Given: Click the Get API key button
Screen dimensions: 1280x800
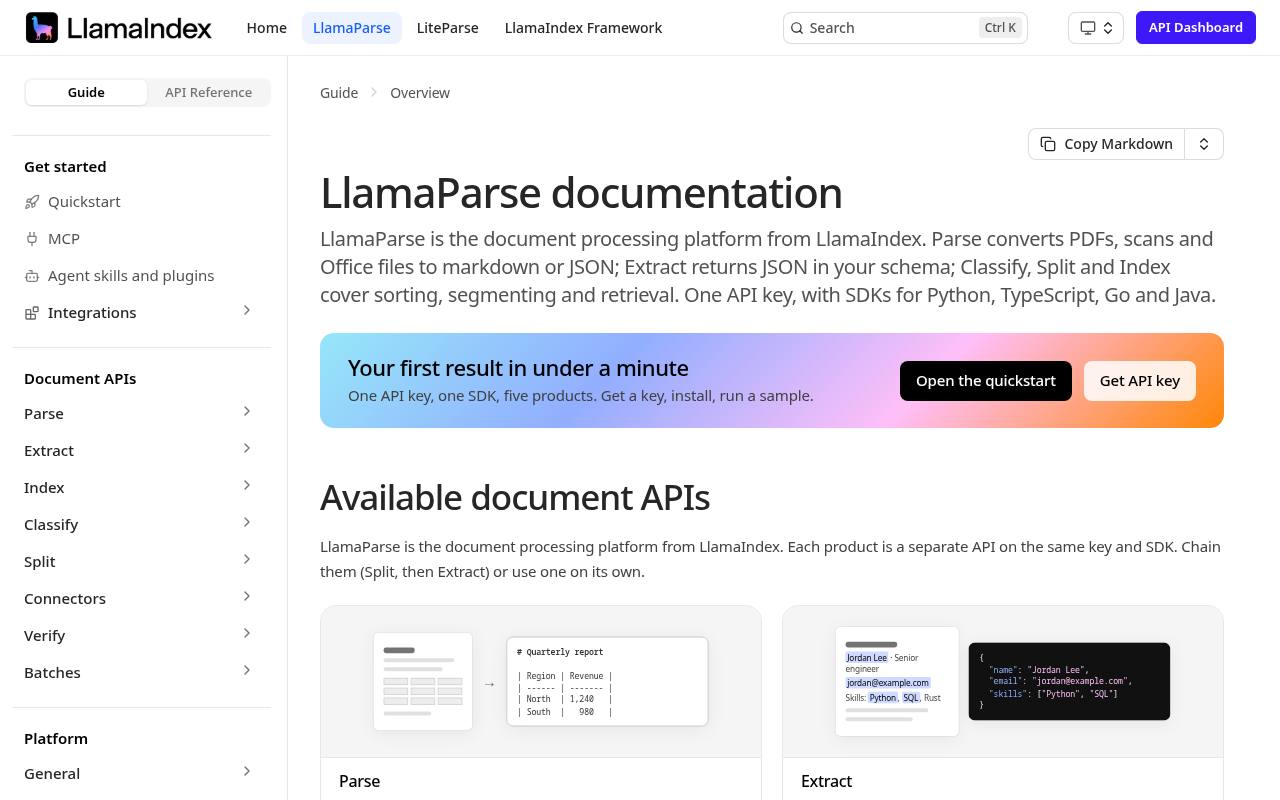Looking at the screenshot, I should 1140,381.
